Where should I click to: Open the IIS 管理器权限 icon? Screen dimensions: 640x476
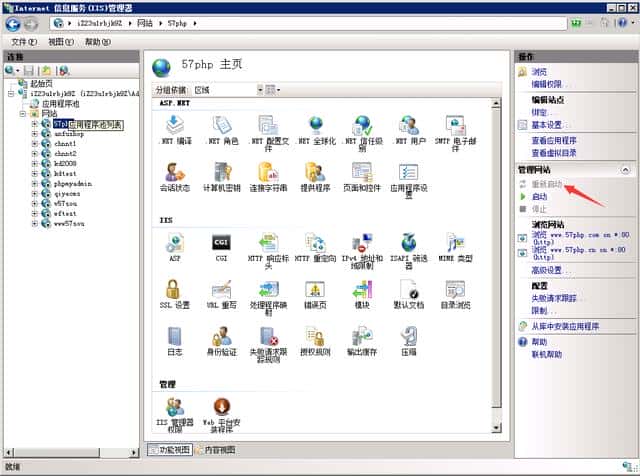pos(175,407)
